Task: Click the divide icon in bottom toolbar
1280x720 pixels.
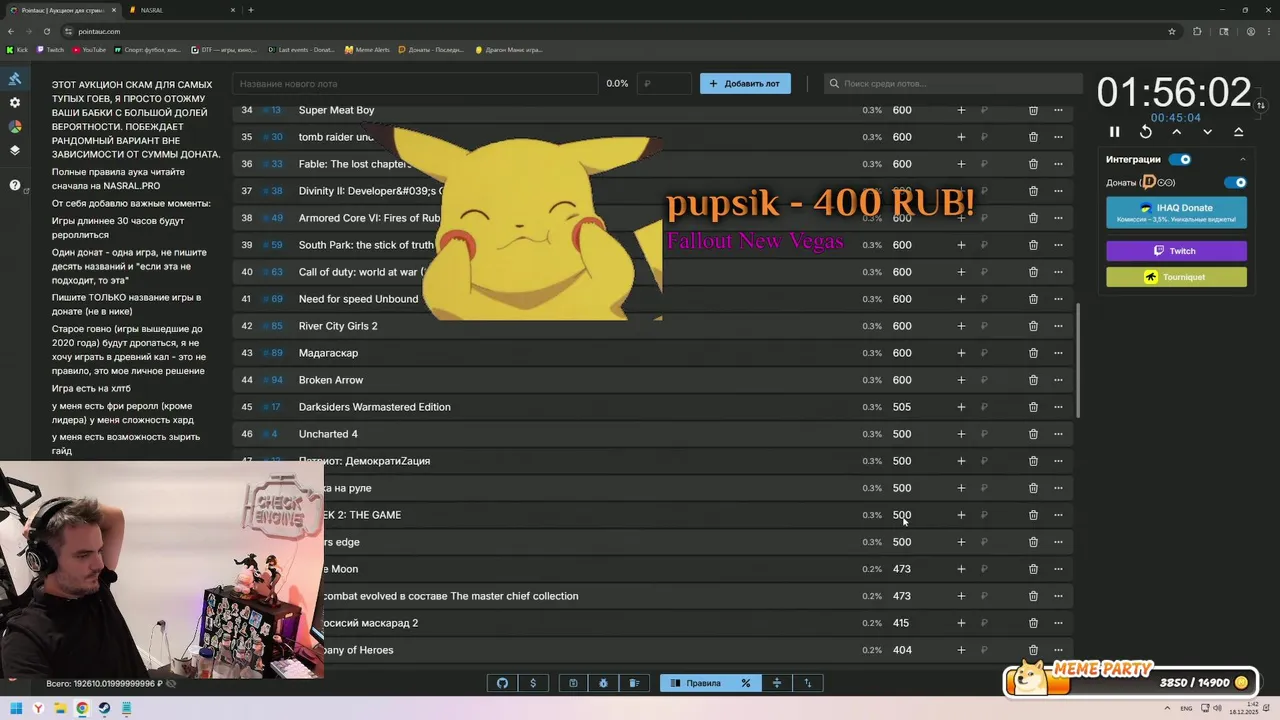Action: click(776, 683)
